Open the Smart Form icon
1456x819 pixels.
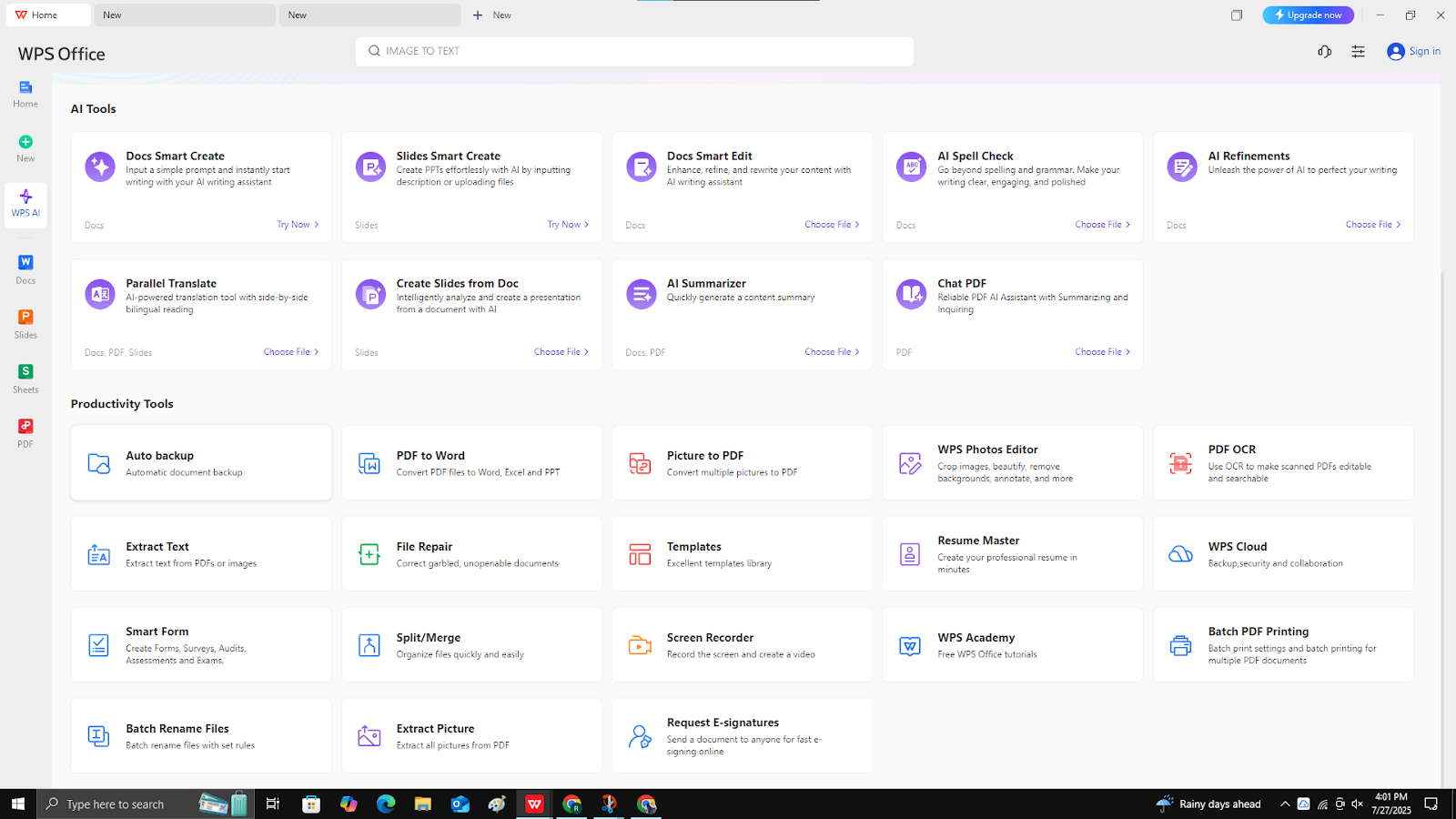point(99,645)
